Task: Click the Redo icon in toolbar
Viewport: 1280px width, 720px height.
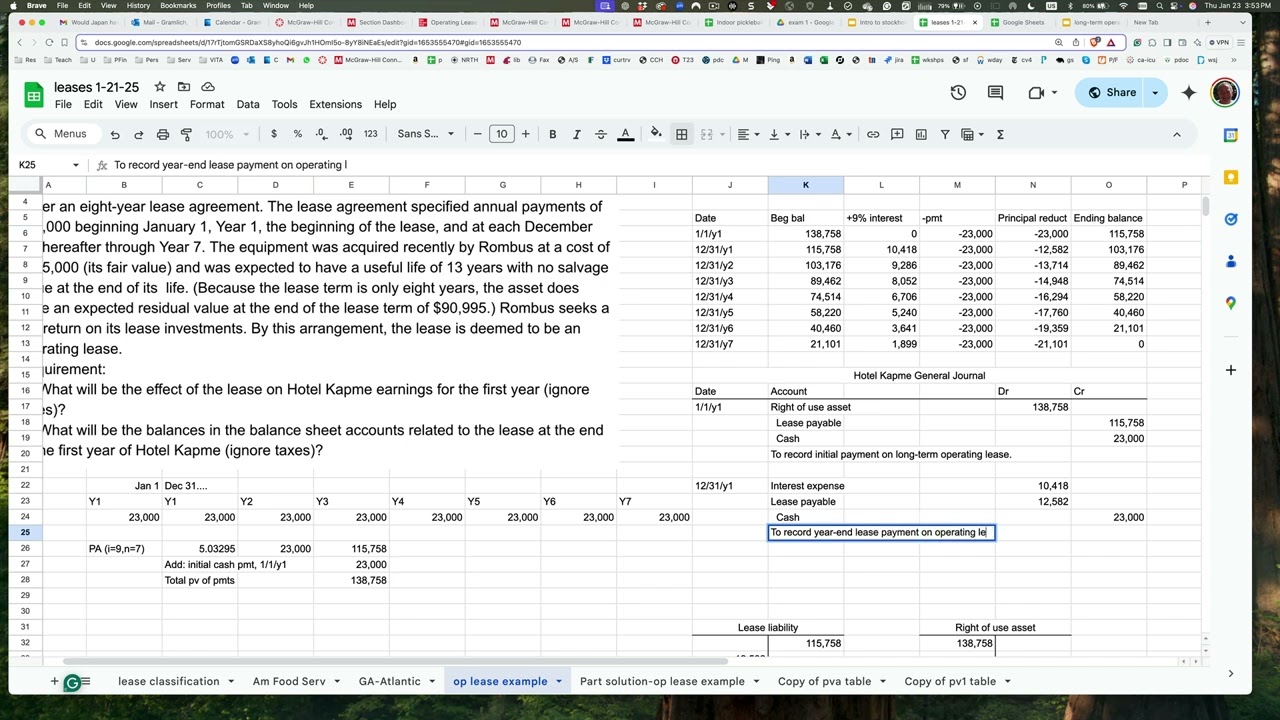Action: tap(138, 134)
